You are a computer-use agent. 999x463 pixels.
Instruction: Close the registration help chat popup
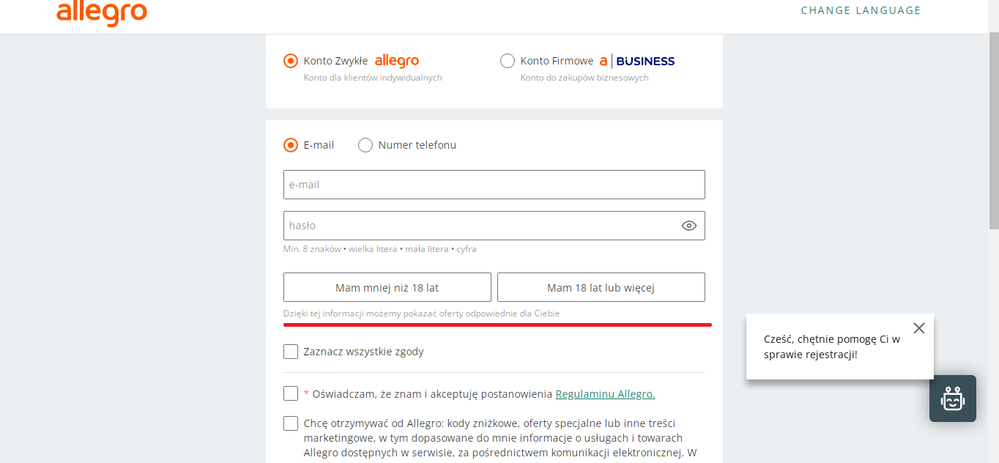(919, 328)
